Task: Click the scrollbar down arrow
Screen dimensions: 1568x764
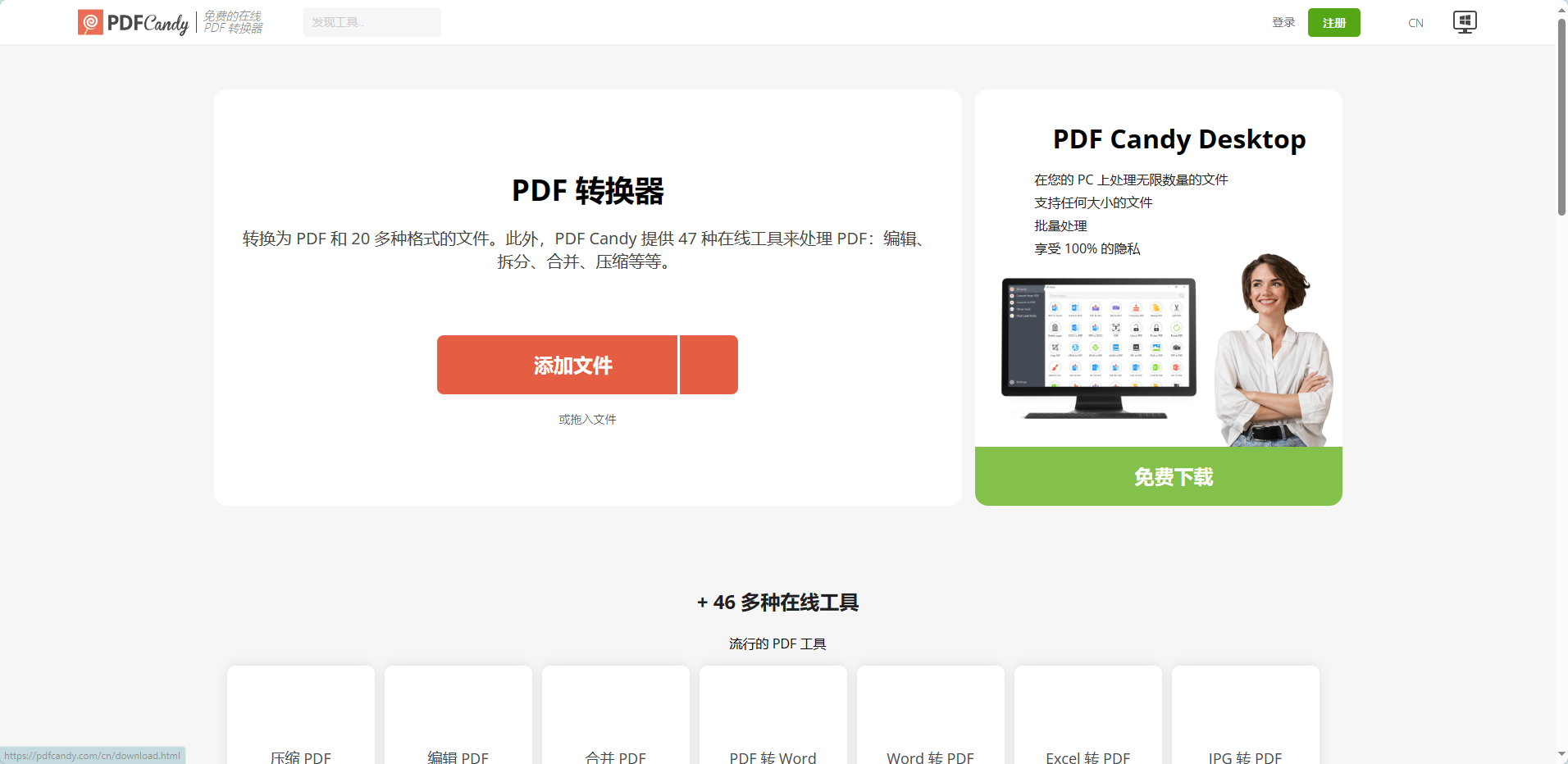Action: point(1561,755)
